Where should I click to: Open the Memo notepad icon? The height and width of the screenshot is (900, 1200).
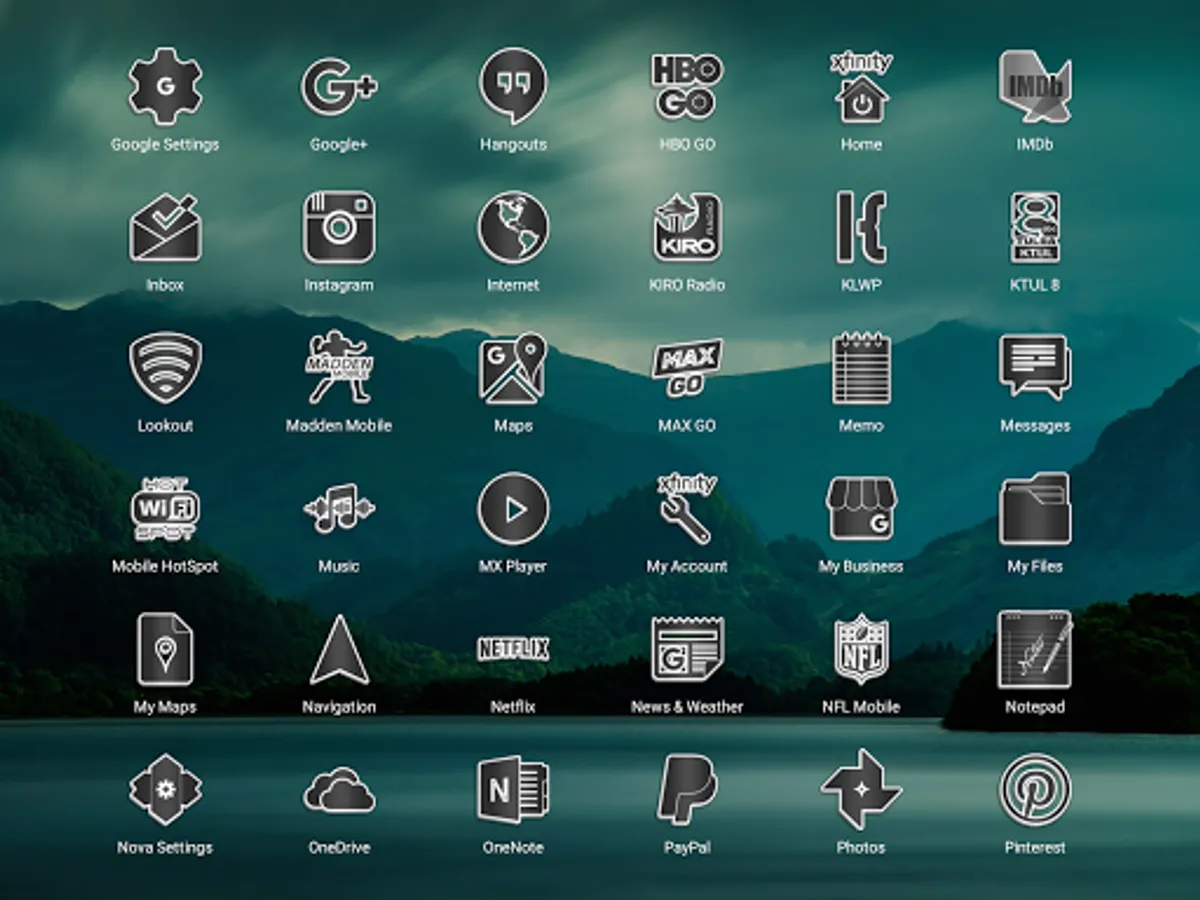click(x=861, y=368)
